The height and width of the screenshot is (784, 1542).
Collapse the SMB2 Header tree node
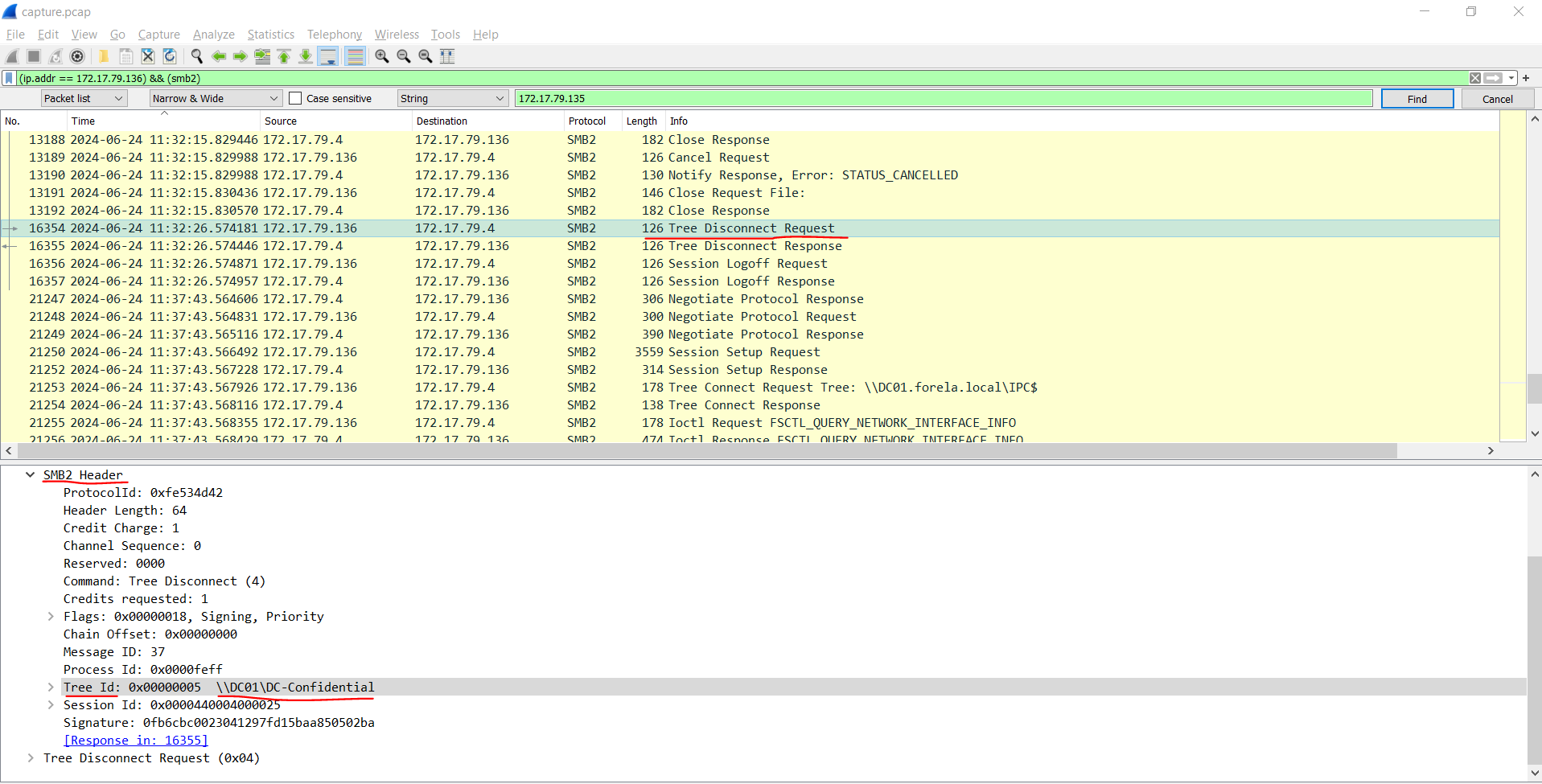pyautogui.click(x=31, y=475)
